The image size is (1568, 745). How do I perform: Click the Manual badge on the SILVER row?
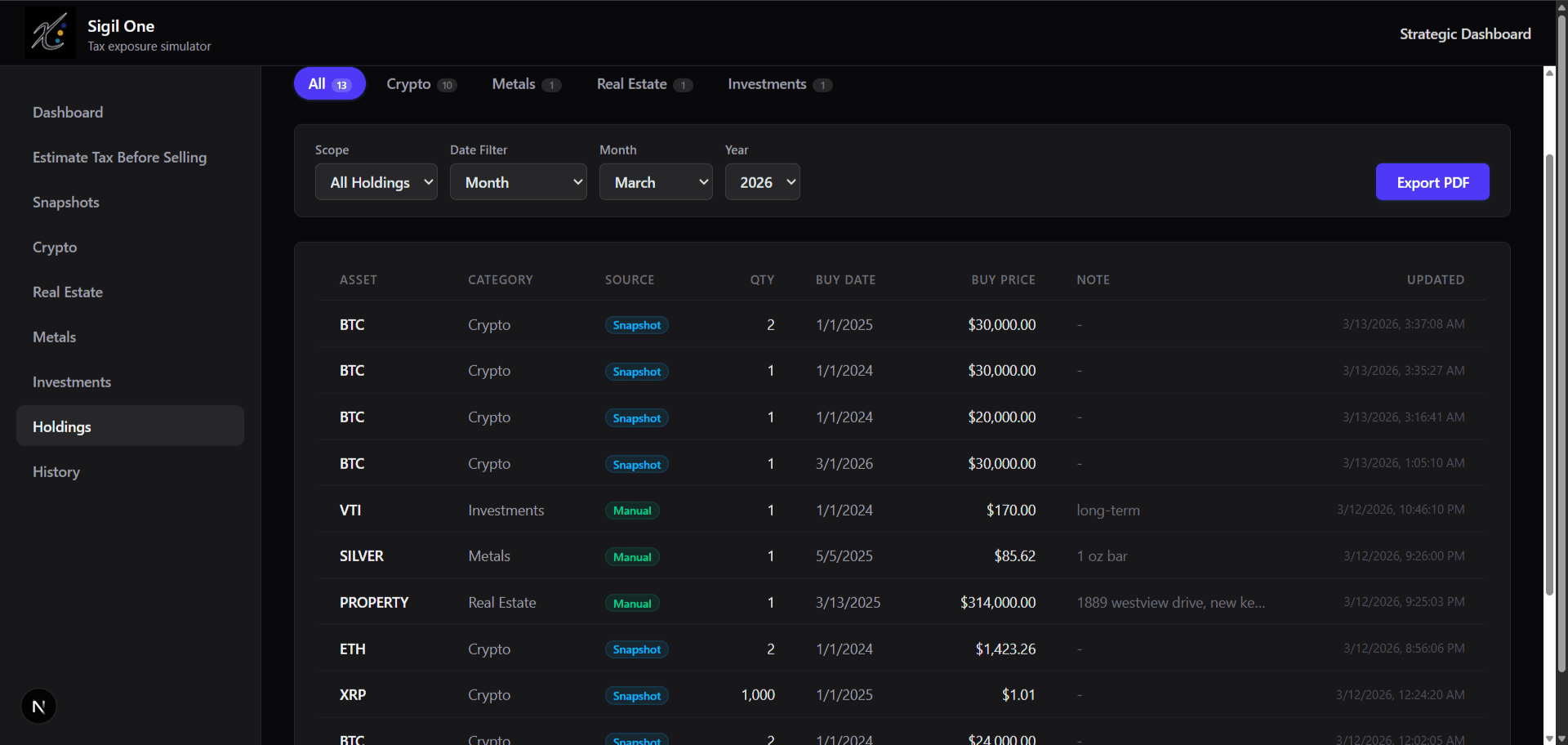[x=631, y=556]
